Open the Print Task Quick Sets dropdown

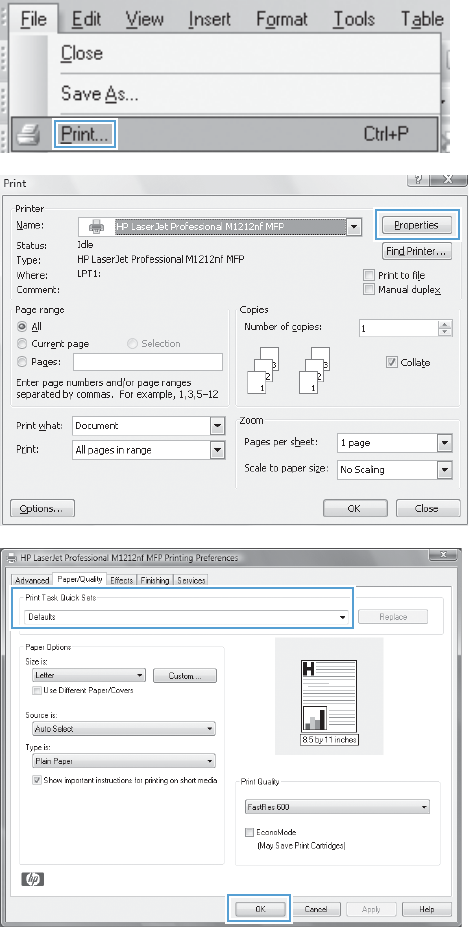186,617
